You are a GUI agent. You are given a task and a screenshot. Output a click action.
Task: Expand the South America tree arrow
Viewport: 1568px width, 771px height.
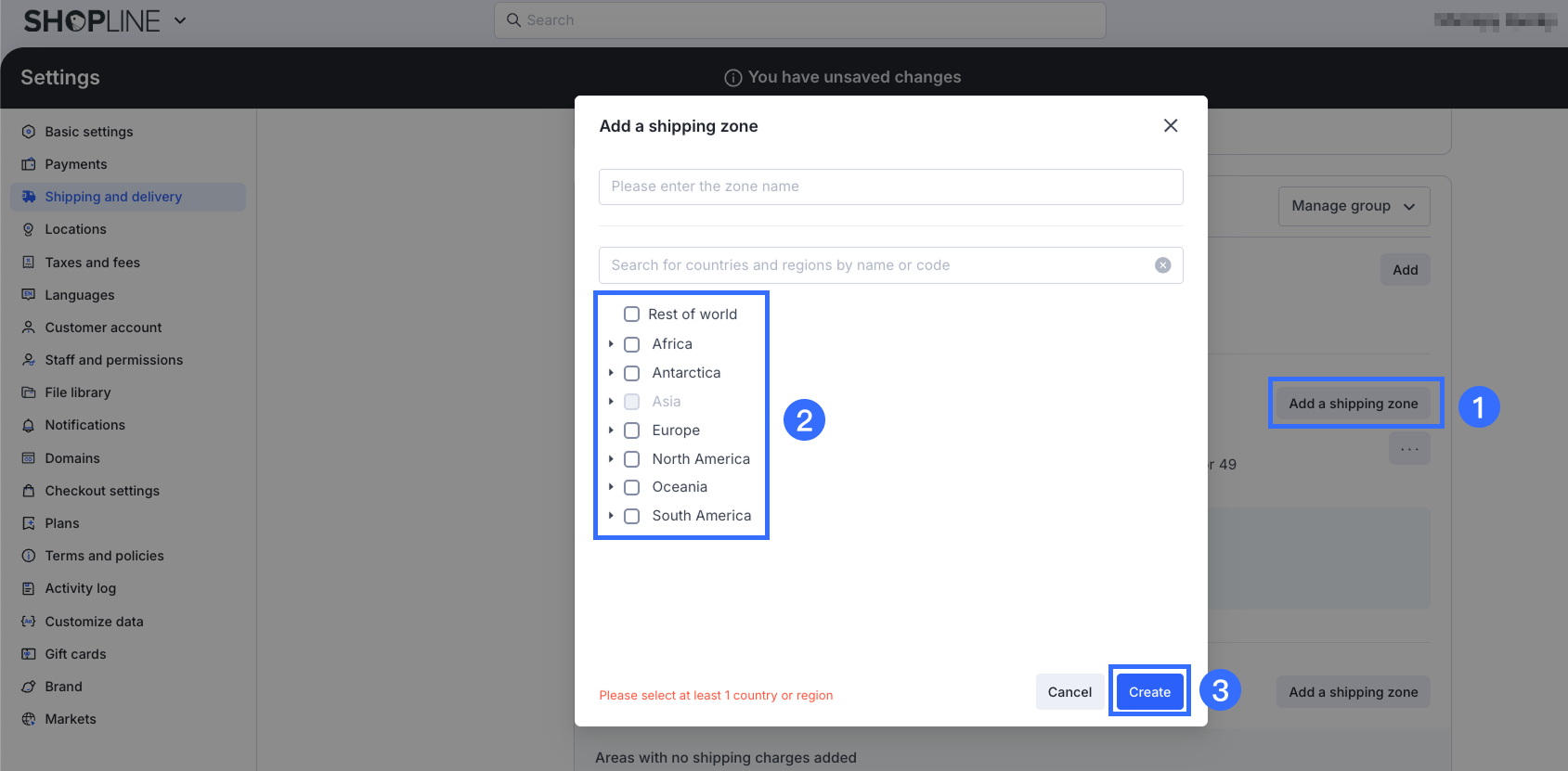pos(611,516)
